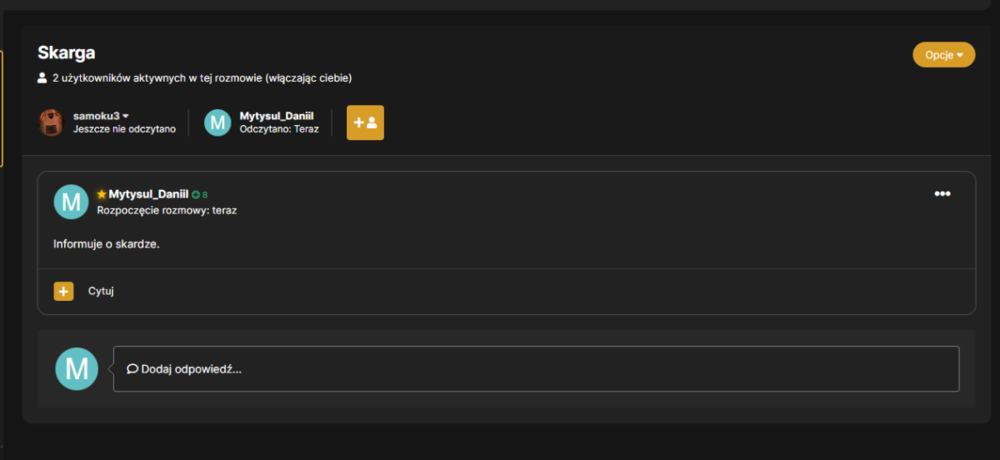
Task: Click the yellow star badge icon
Action: click(101, 194)
